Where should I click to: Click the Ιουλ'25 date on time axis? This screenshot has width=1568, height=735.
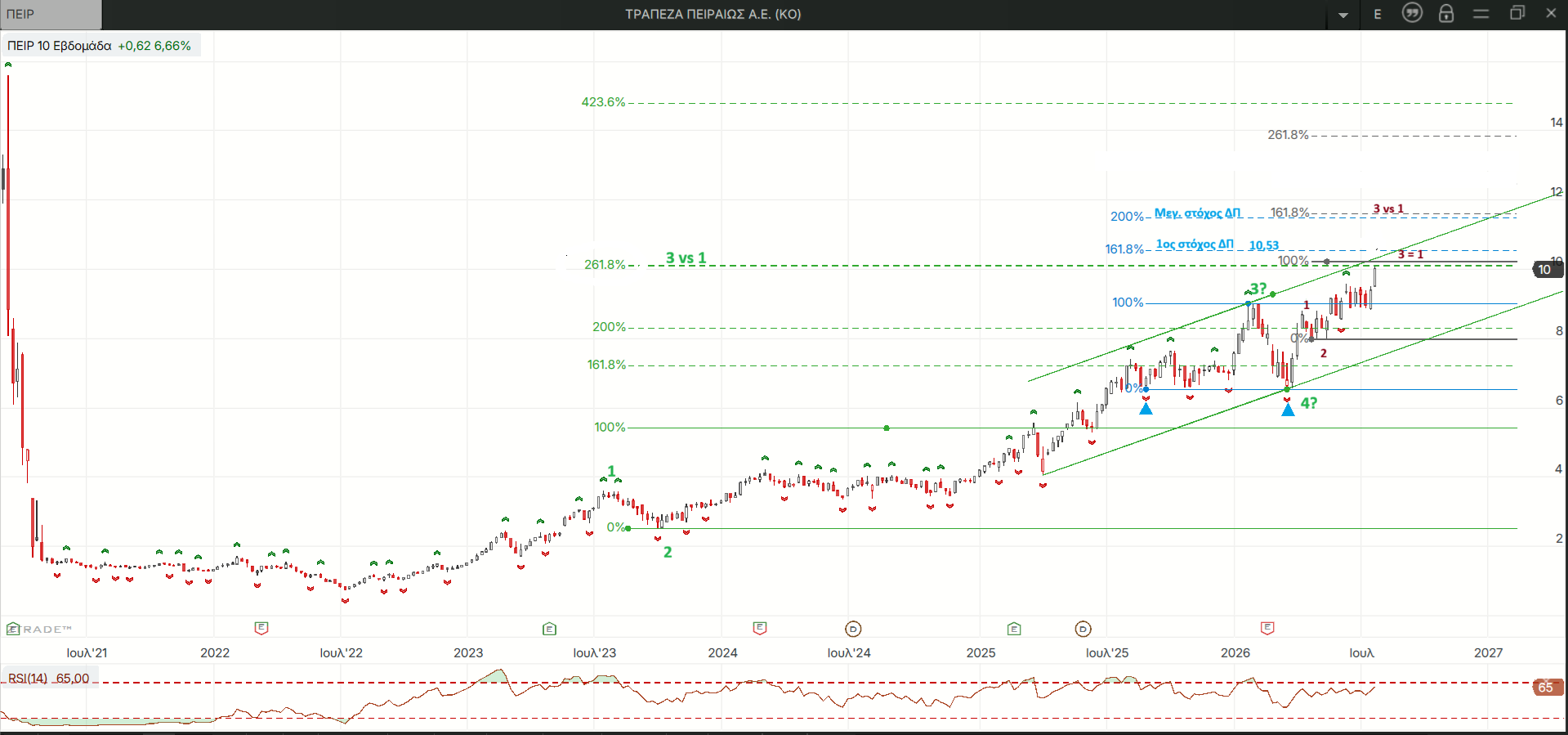tap(1107, 653)
